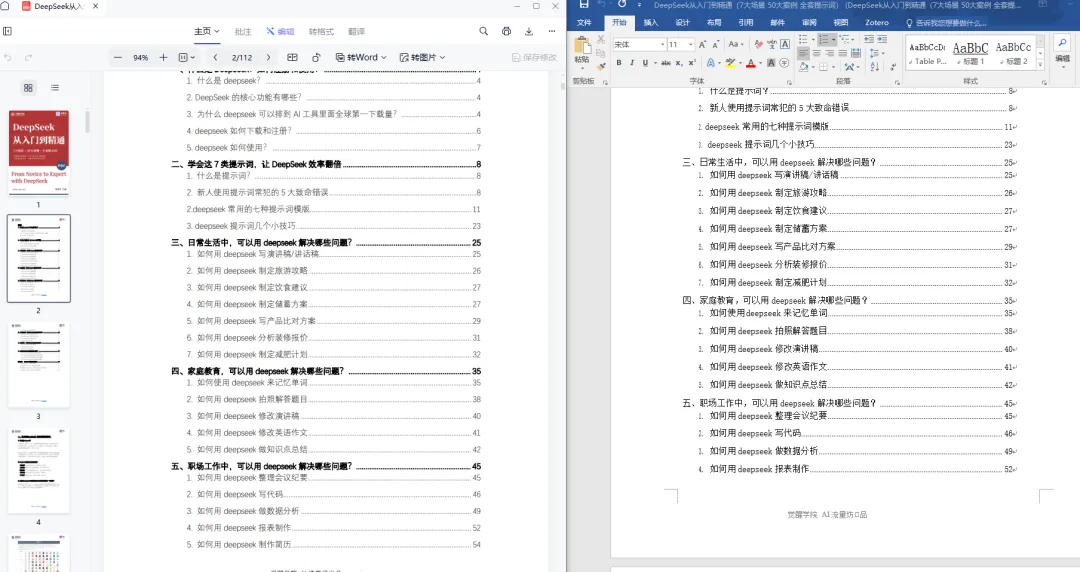The image size is (1080, 572).
Task: Open the 插入 ribbon tab in Word
Action: pos(650,22)
